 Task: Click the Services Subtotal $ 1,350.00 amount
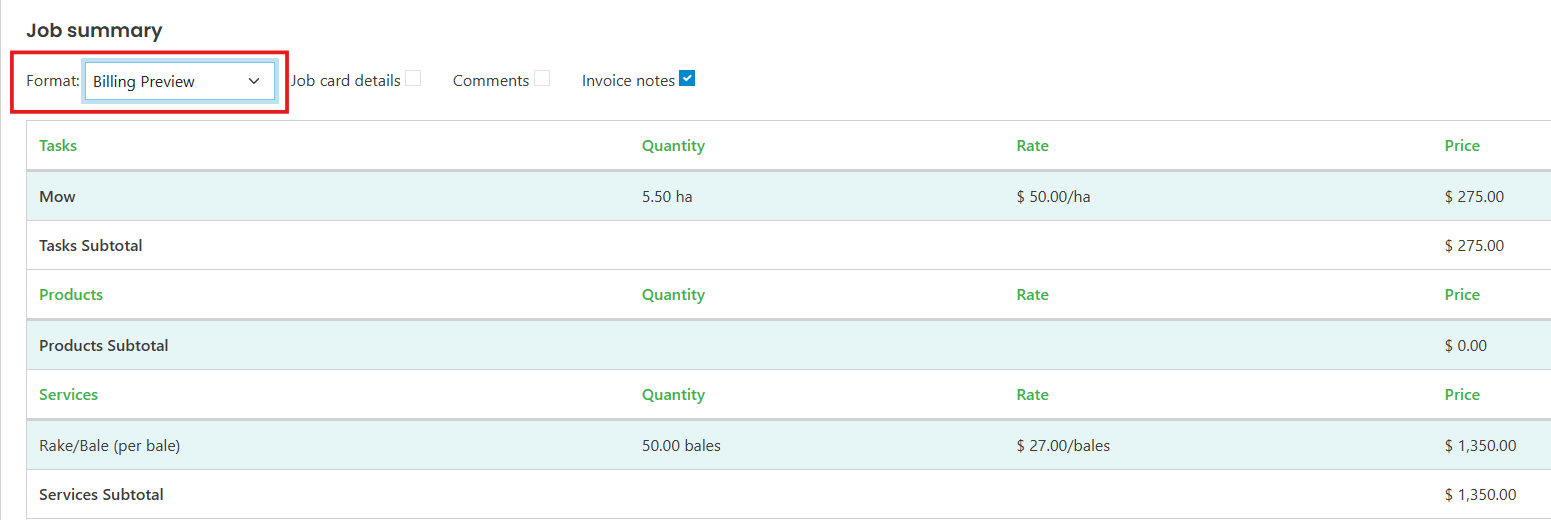(1480, 495)
